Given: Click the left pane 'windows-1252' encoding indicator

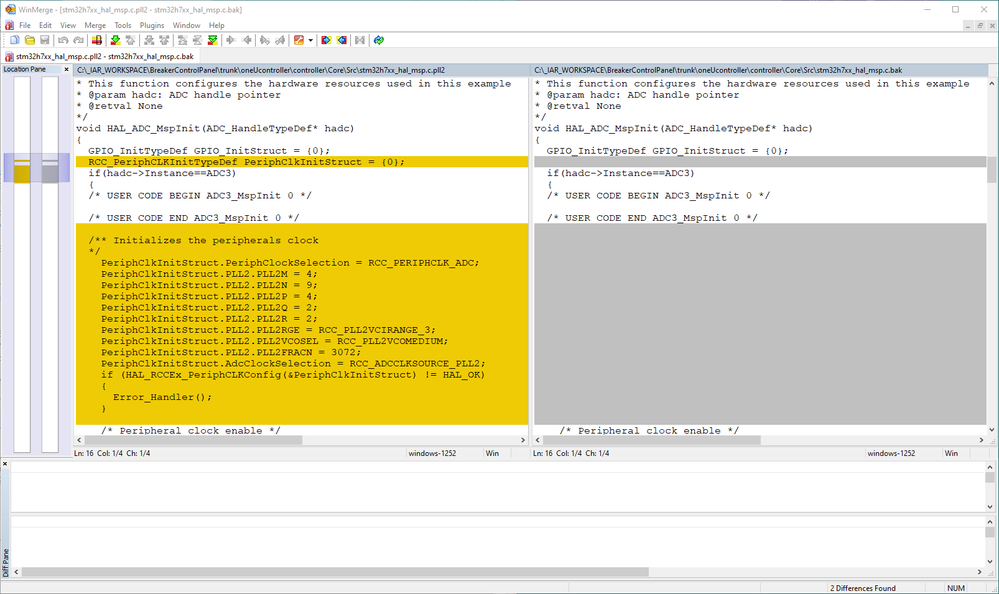Looking at the screenshot, I should 433,453.
